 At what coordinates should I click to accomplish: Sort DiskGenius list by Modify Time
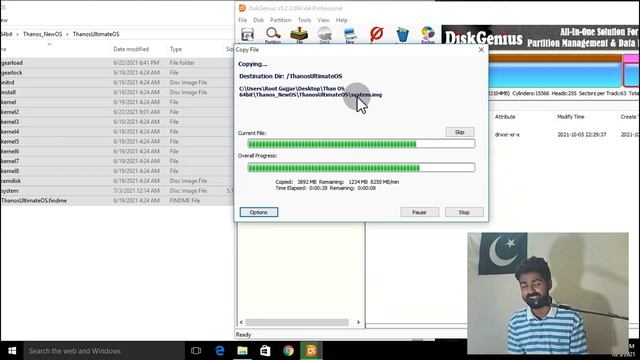coord(571,117)
